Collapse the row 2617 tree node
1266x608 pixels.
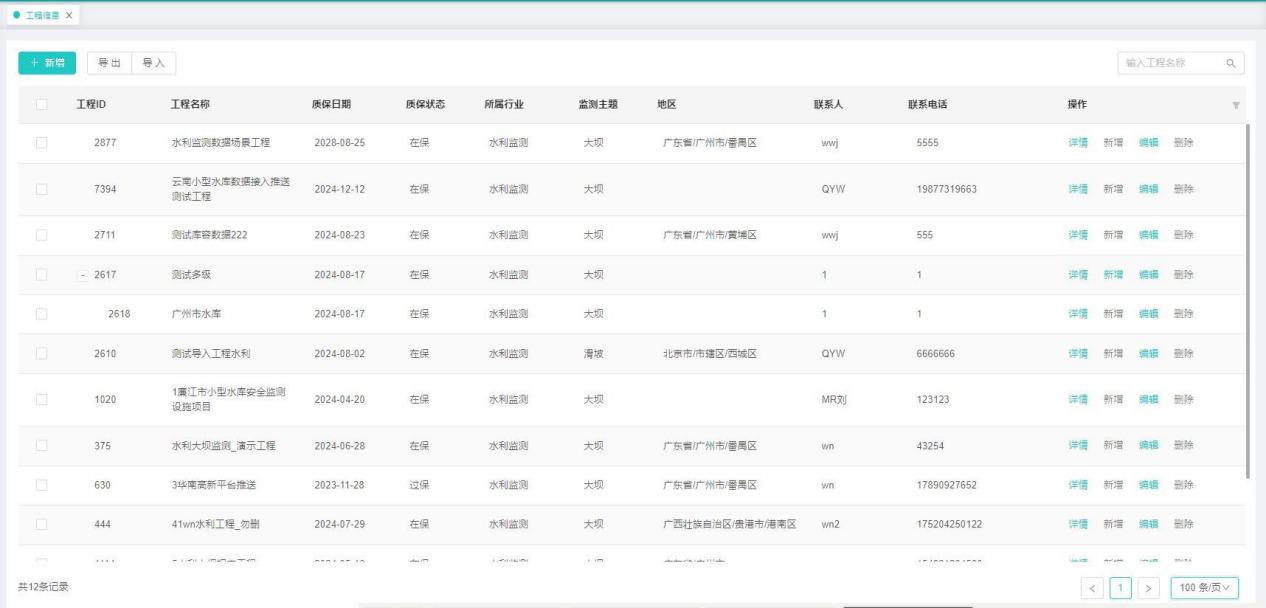[x=83, y=275]
